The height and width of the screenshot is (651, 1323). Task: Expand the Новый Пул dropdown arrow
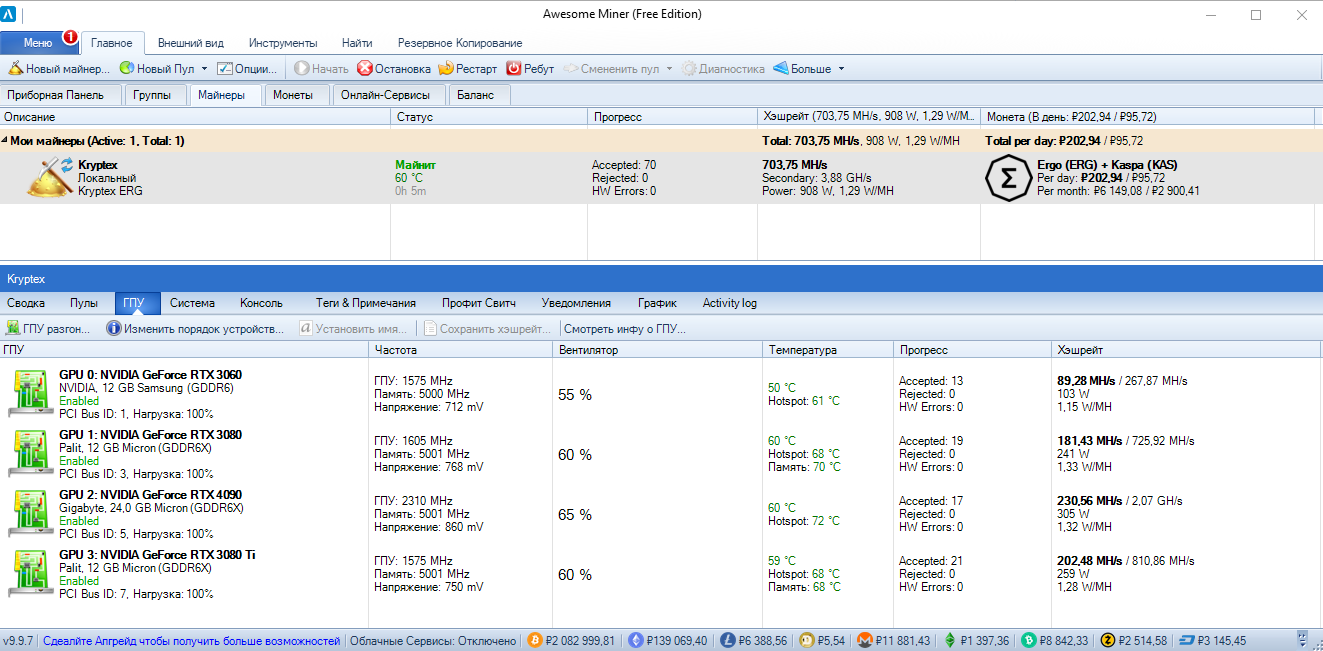point(204,69)
